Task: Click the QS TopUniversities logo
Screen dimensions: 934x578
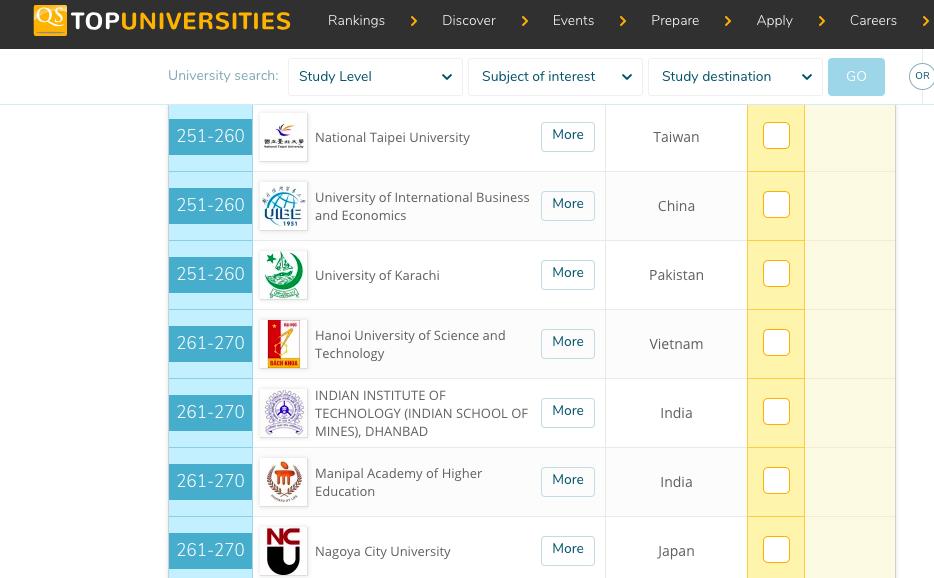Action: 162,20
